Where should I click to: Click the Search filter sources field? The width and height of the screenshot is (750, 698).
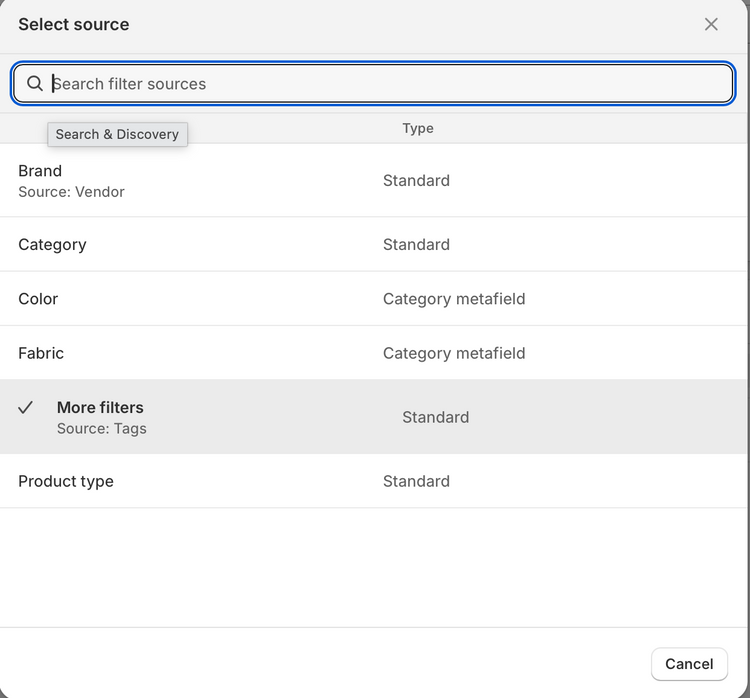tap(373, 84)
